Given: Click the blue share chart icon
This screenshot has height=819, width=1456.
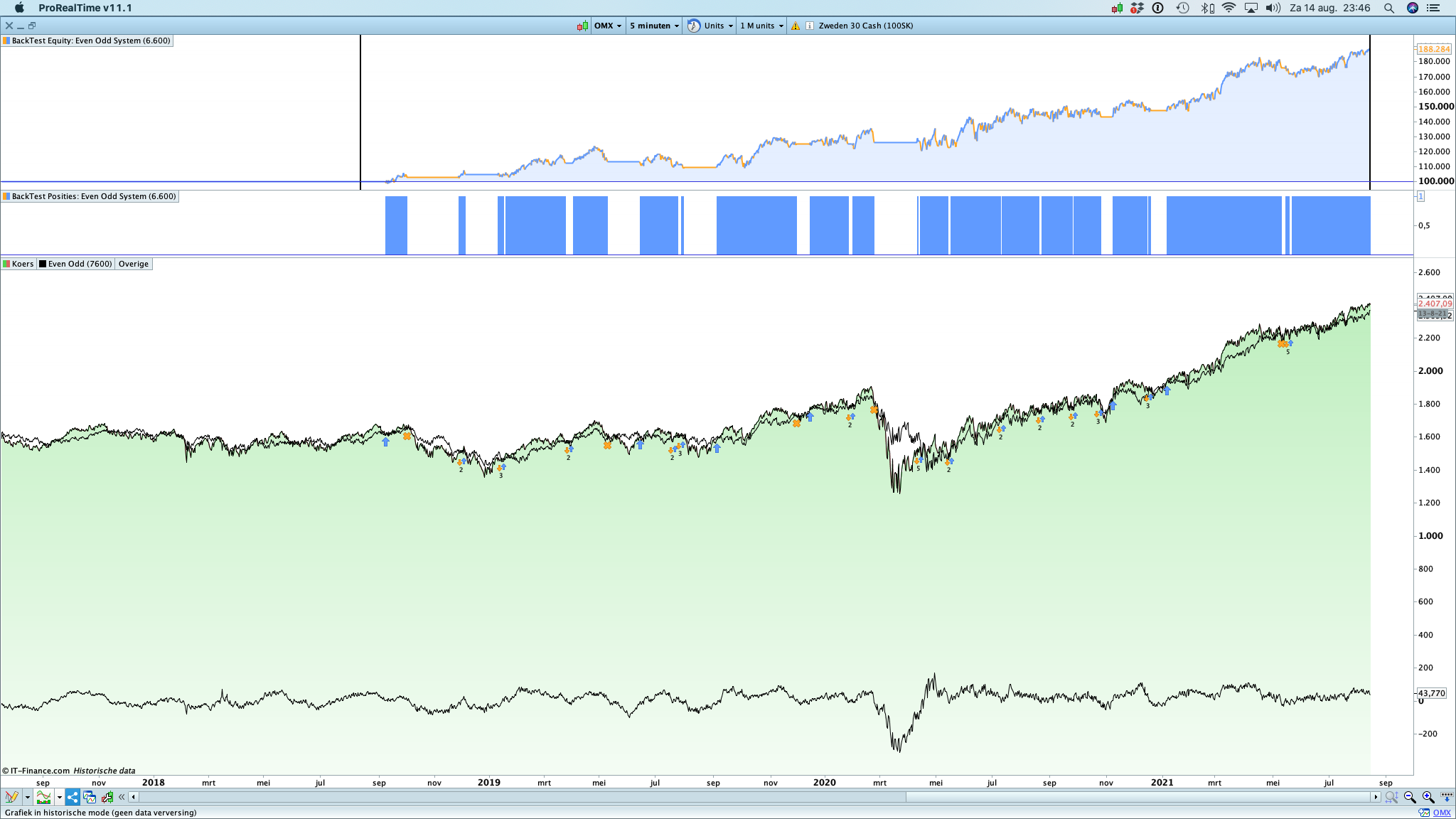Looking at the screenshot, I should pyautogui.click(x=73, y=797).
